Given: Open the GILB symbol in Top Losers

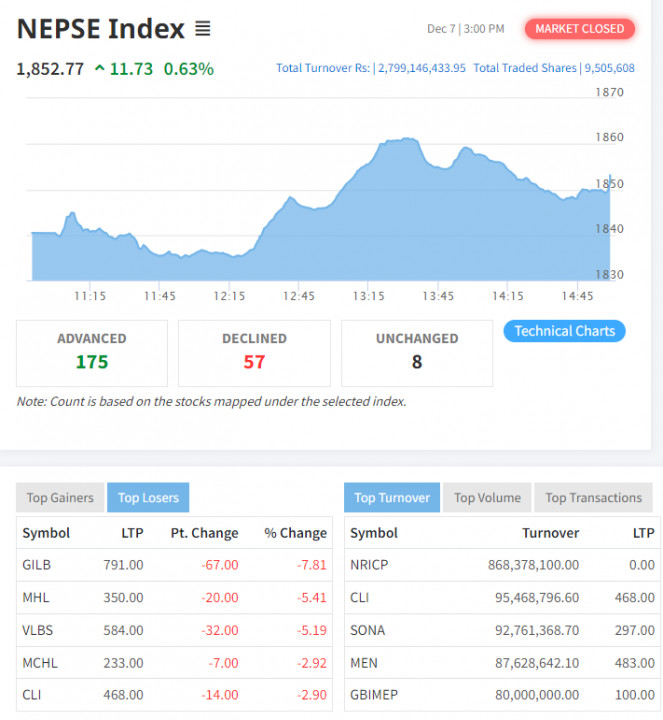Looking at the screenshot, I should click(x=37, y=564).
